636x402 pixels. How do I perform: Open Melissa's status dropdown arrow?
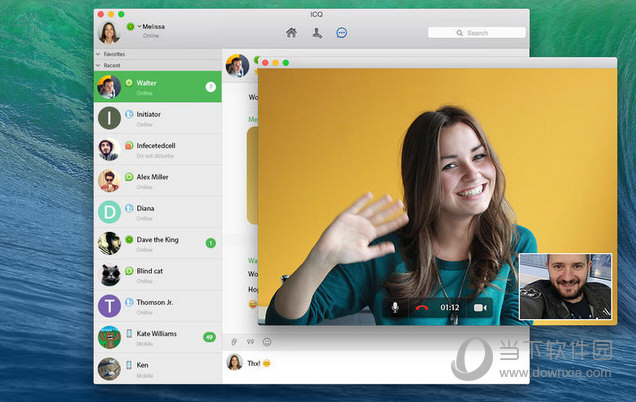[x=139, y=26]
